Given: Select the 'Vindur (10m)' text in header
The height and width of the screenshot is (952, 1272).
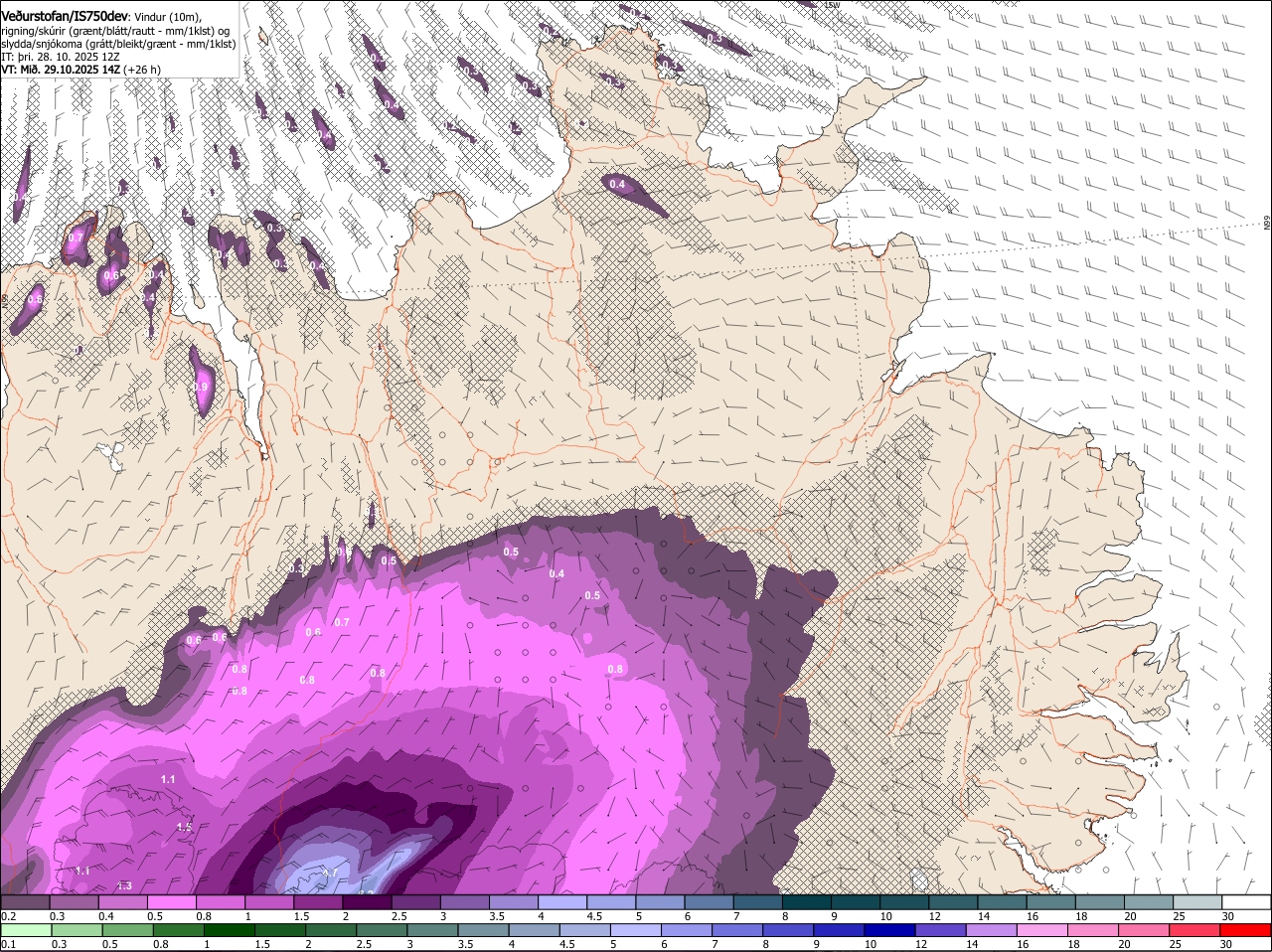Looking at the screenshot, I should click(166, 16).
